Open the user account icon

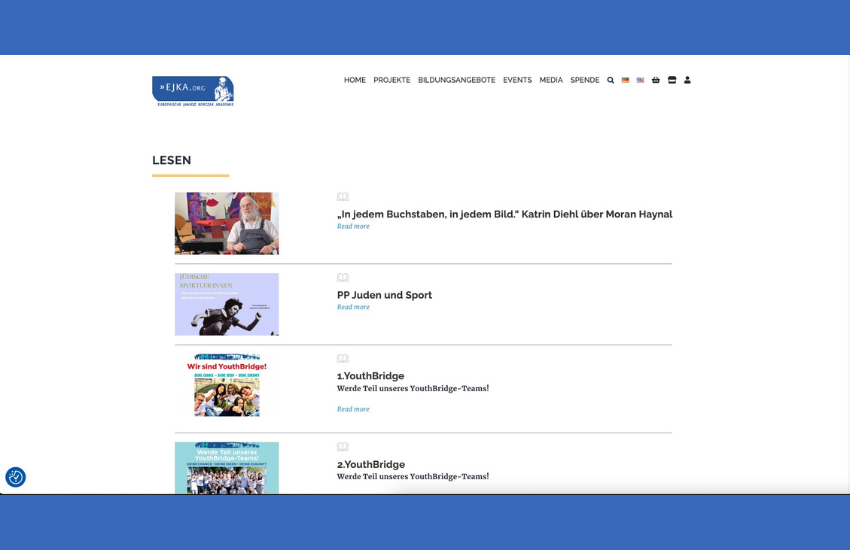687,80
